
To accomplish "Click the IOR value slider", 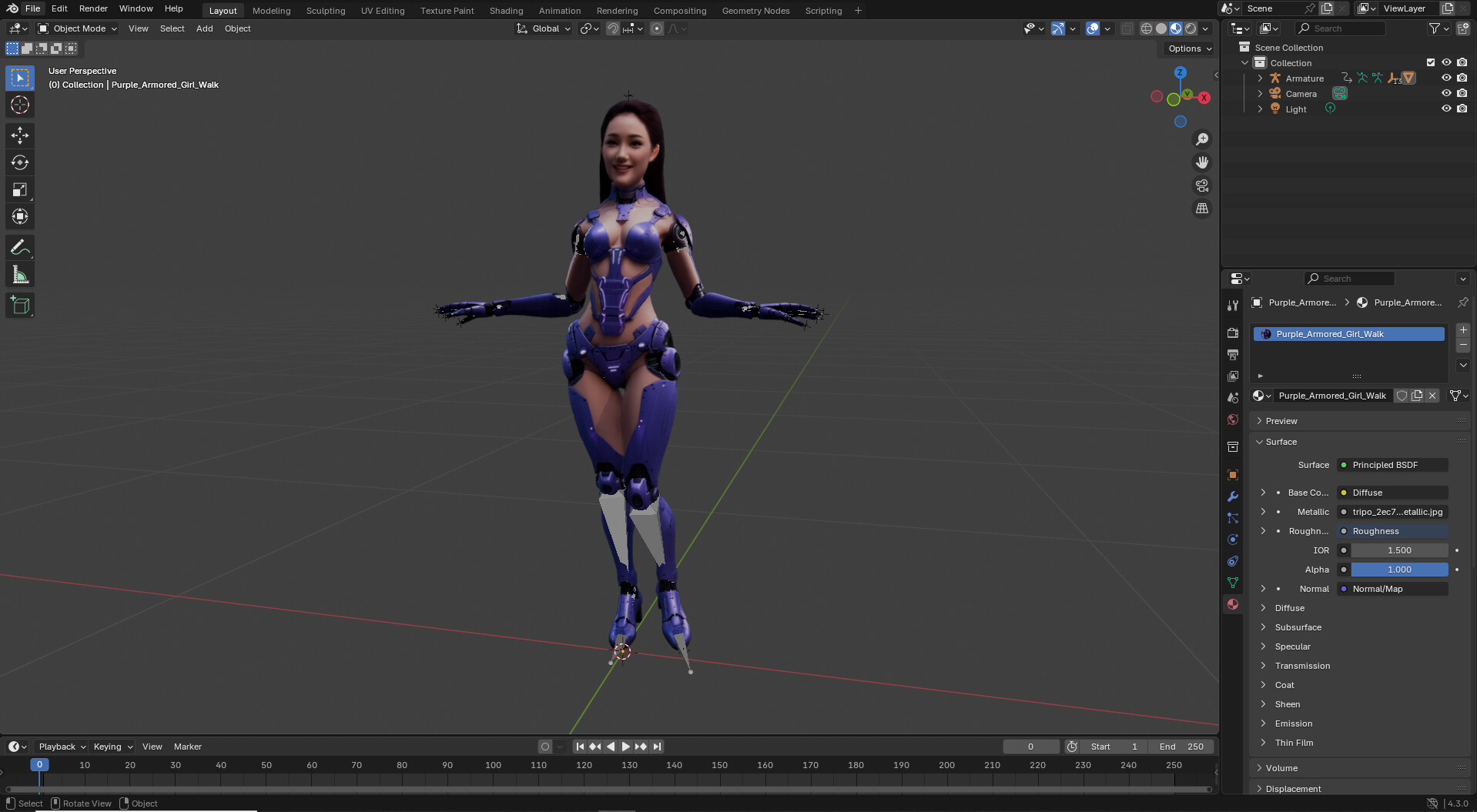I will [x=1399, y=550].
